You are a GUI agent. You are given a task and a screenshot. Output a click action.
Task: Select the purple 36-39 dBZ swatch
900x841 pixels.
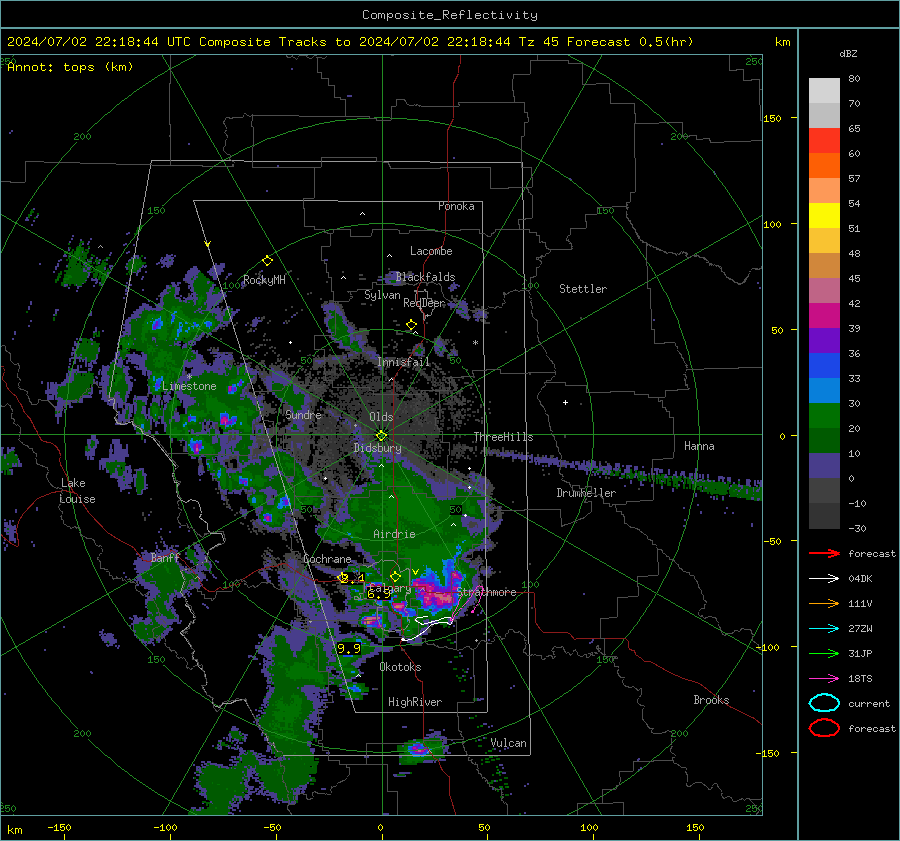824,340
